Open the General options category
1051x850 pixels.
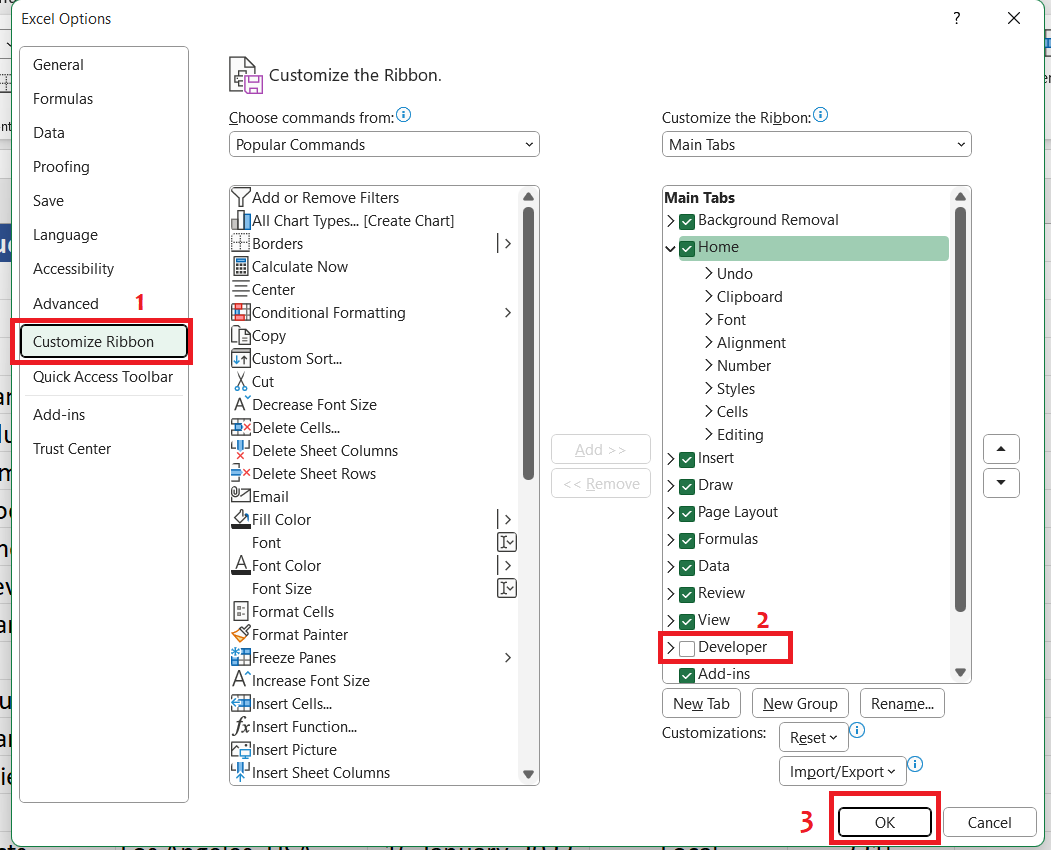[x=104, y=65]
